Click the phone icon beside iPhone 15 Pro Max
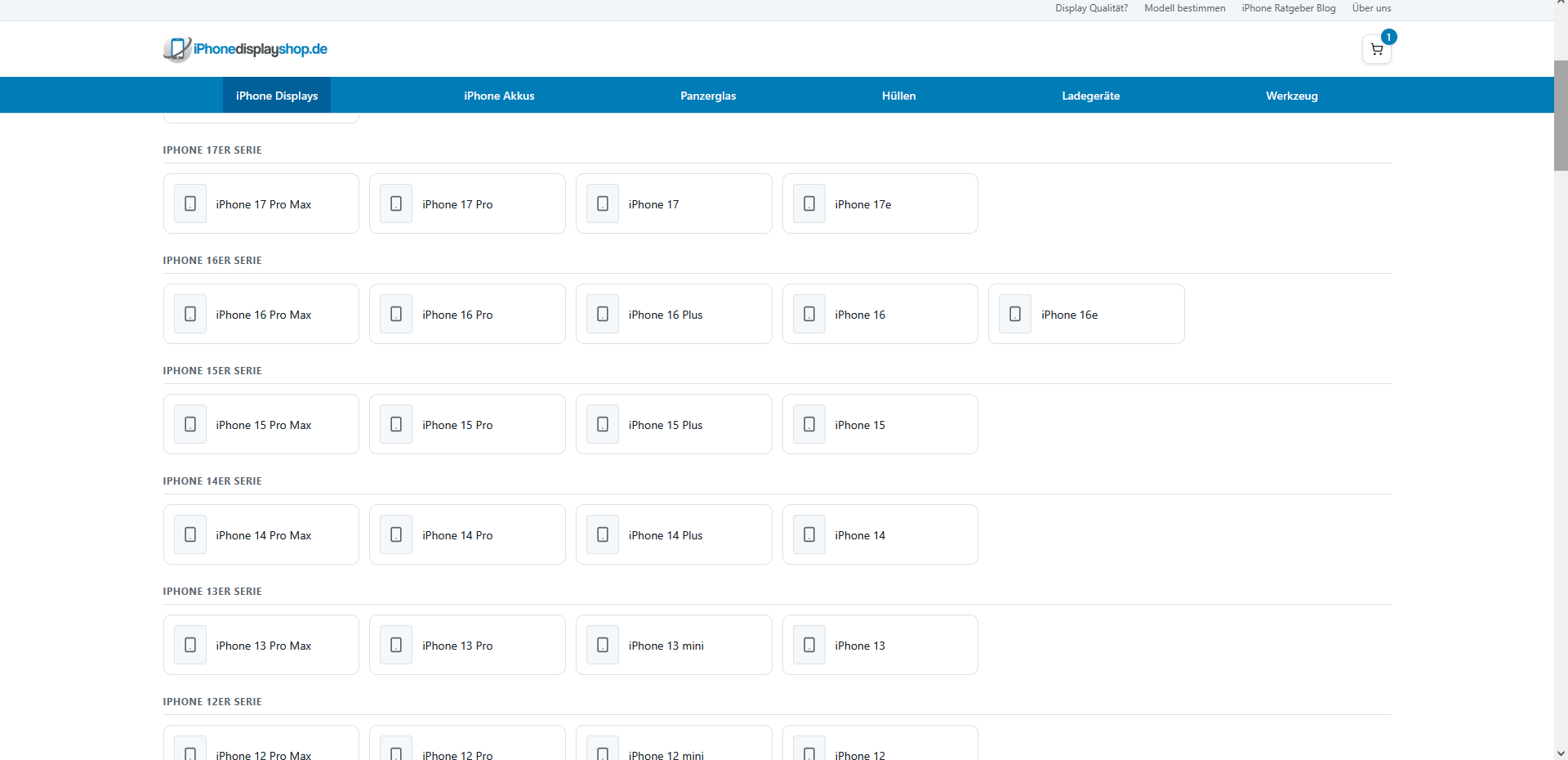Image resolution: width=1568 pixels, height=760 pixels. tap(190, 424)
